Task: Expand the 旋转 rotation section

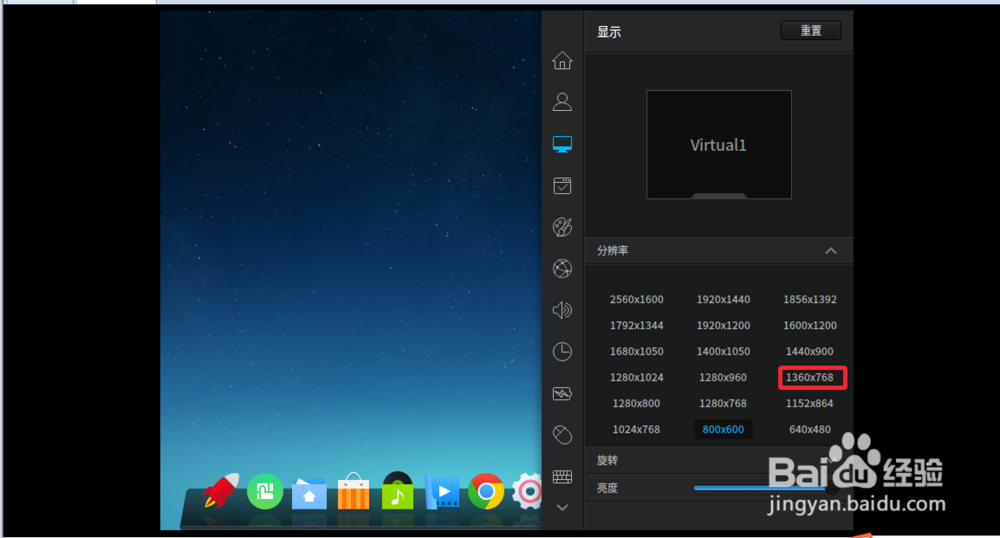Action: click(719, 460)
